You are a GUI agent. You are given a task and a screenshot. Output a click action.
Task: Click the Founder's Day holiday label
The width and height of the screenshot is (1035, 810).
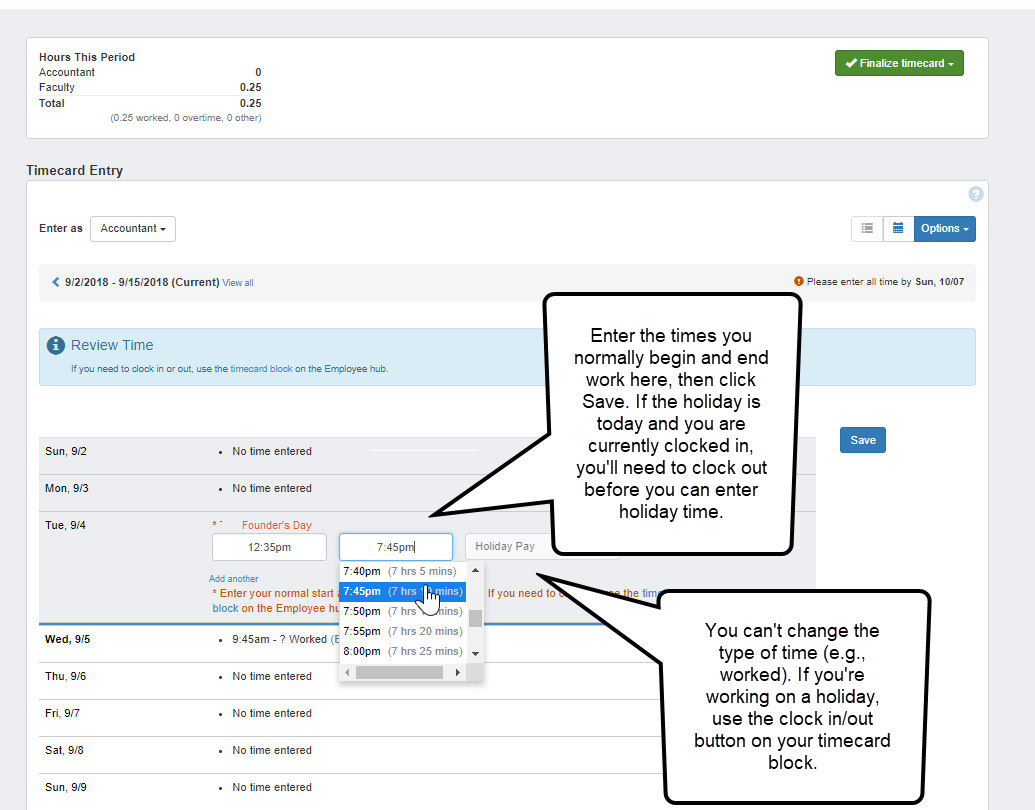[x=277, y=525]
